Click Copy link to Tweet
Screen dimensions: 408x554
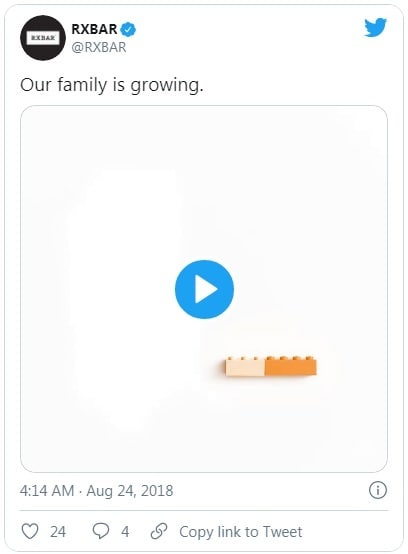[241, 532]
